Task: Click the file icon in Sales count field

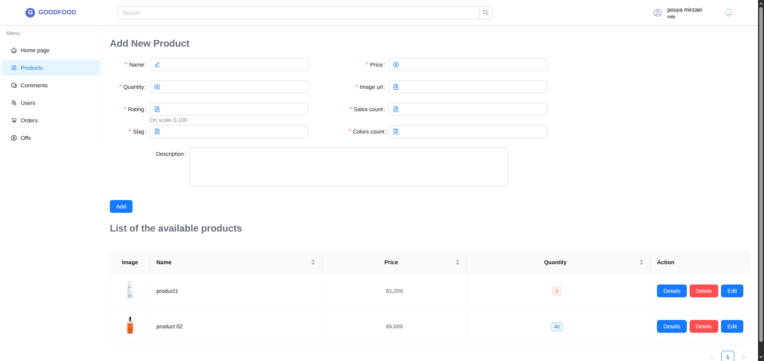Action: 396,109
